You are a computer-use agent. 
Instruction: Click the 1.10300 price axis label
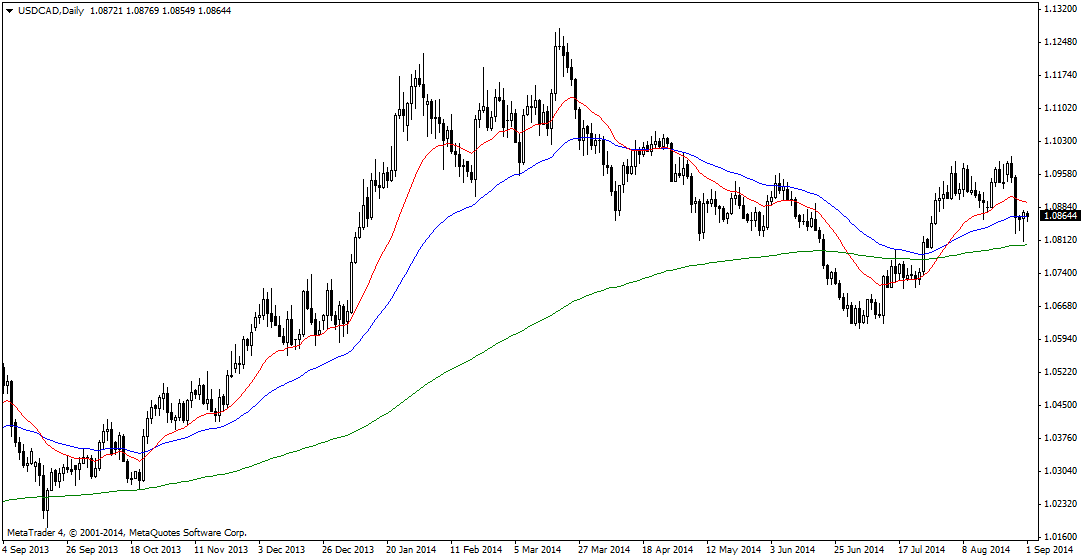tap(1060, 141)
